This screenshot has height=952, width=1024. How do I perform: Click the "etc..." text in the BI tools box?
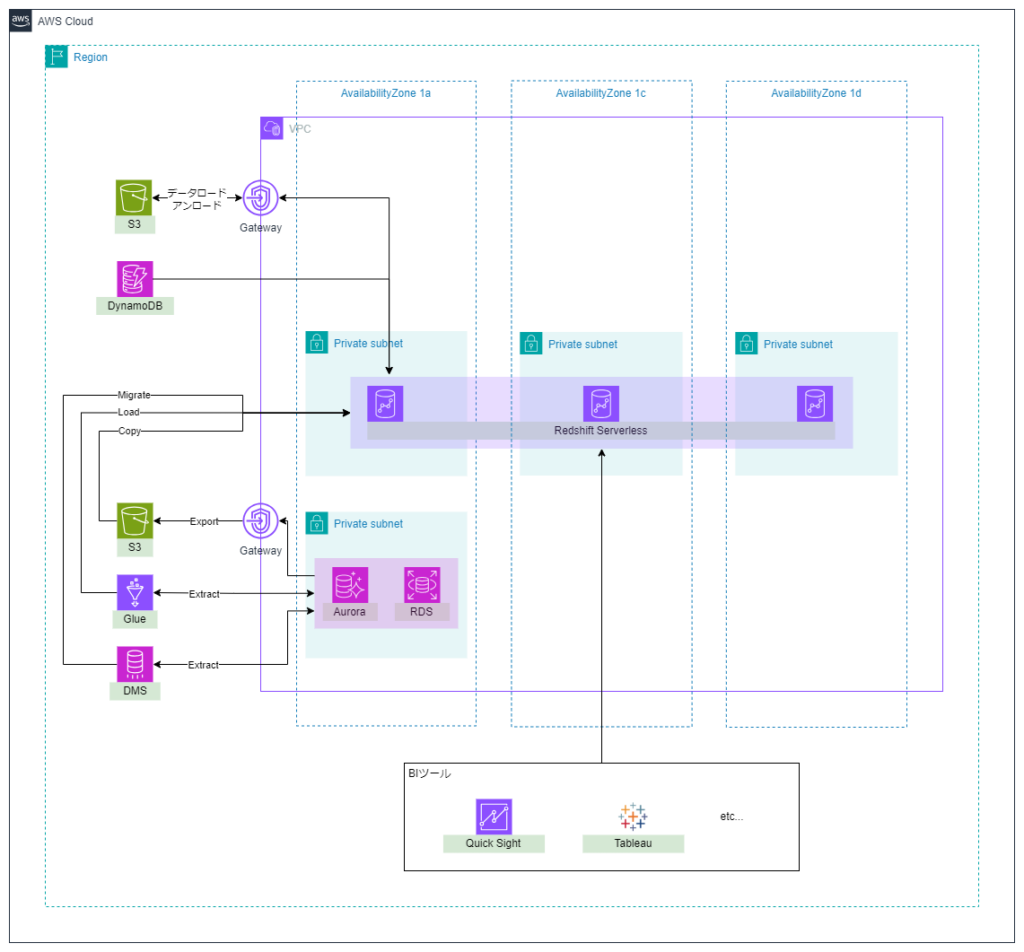(x=731, y=816)
